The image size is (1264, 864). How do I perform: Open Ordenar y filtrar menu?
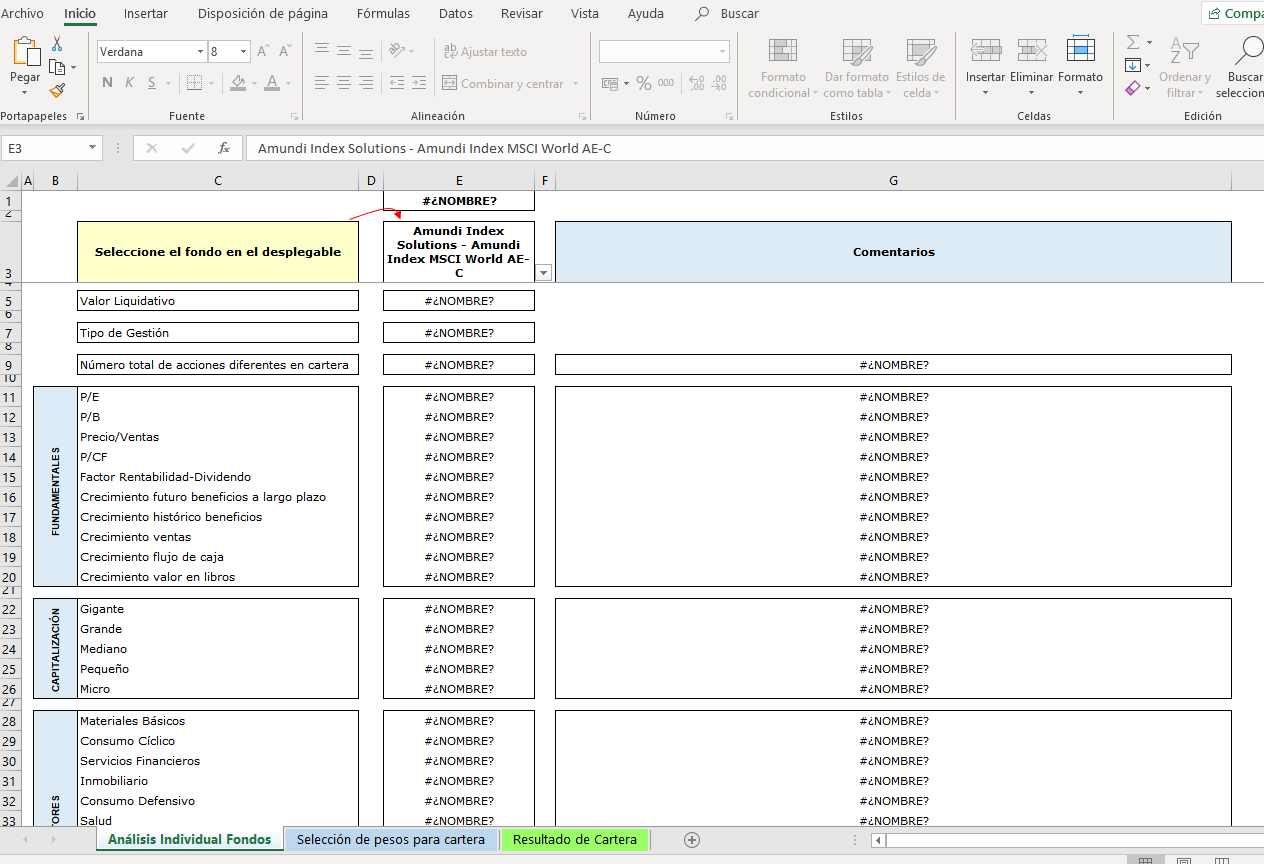1185,68
